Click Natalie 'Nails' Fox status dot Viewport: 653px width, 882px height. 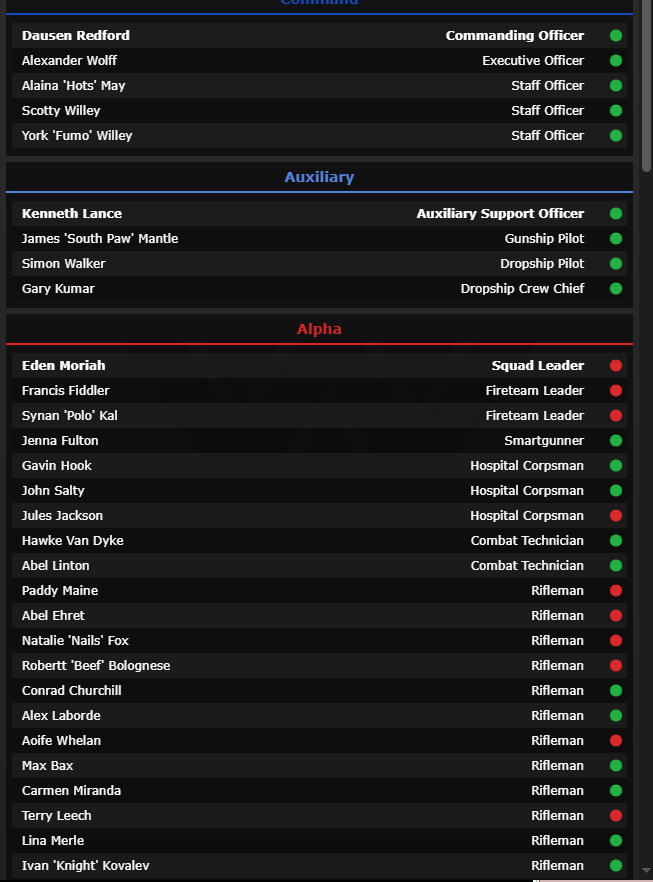coord(616,641)
